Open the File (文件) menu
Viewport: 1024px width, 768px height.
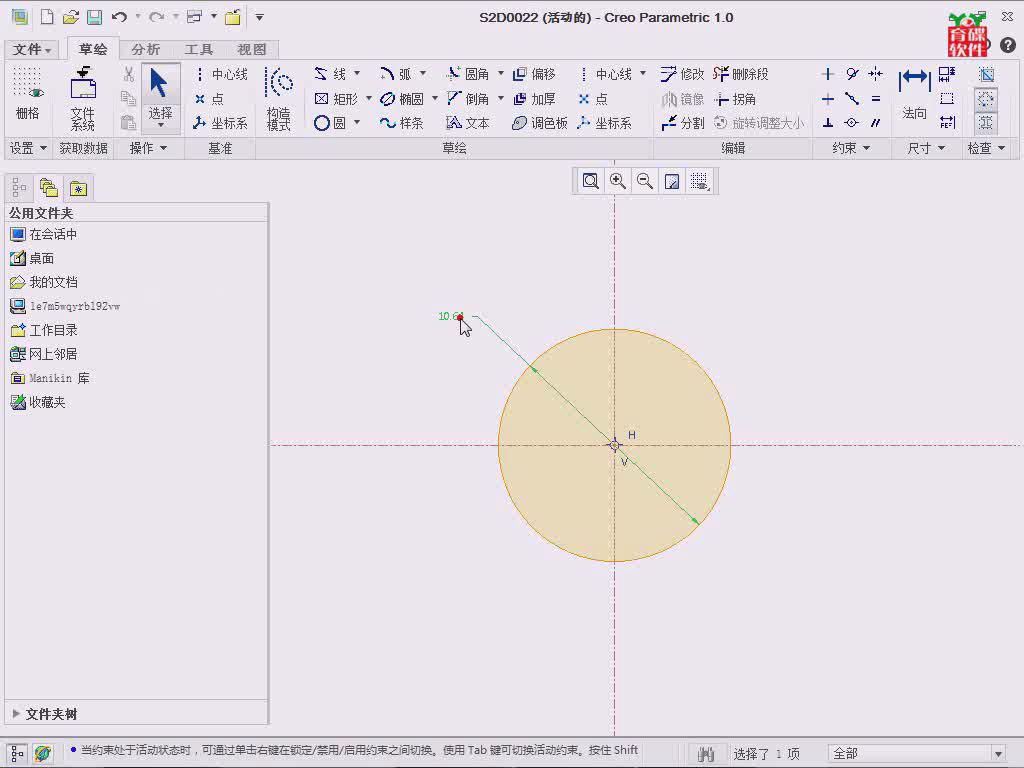click(x=32, y=50)
